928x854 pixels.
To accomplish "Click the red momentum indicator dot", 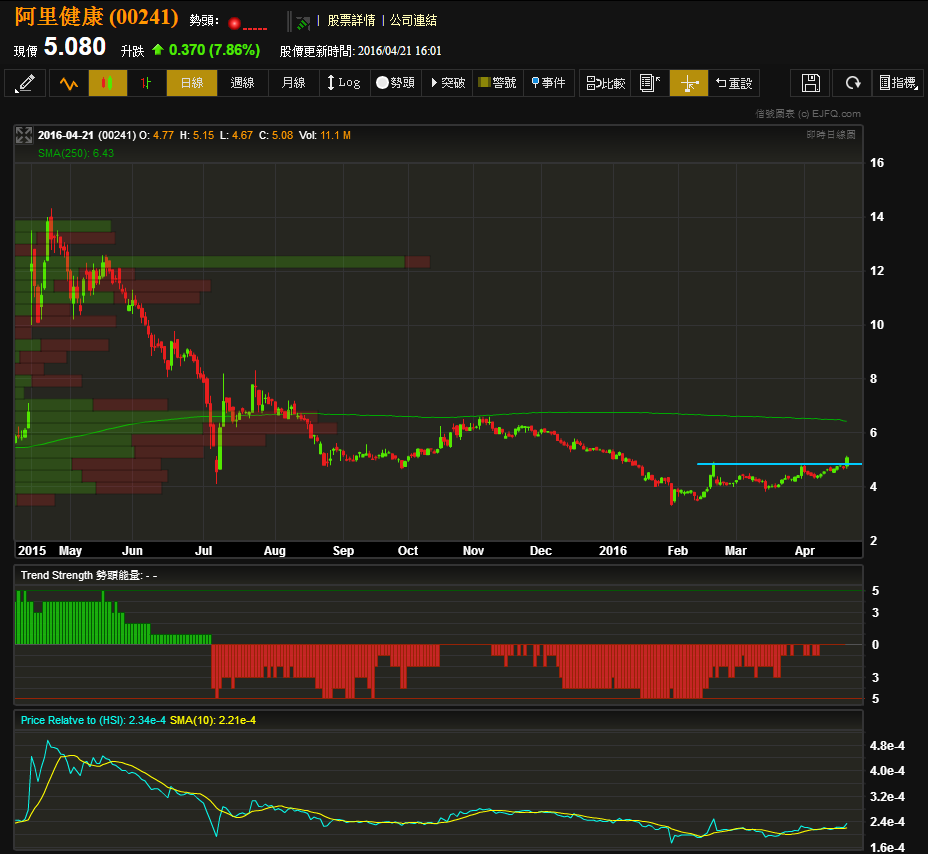I will (x=234, y=24).
